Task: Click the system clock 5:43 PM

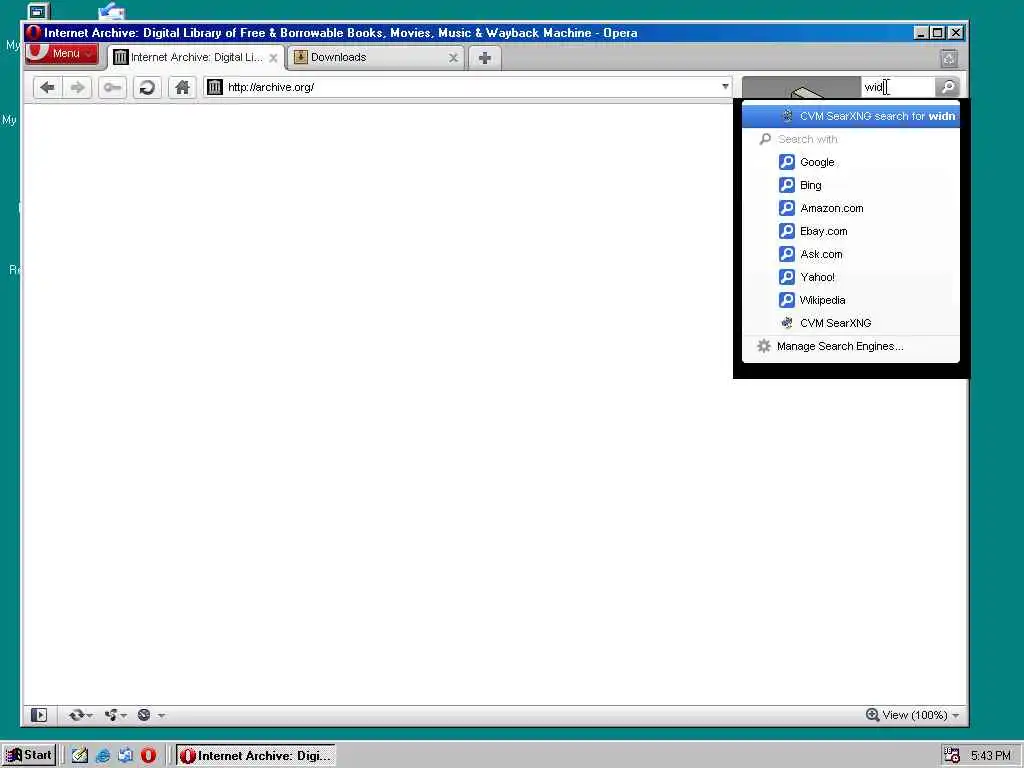Action: (990, 756)
